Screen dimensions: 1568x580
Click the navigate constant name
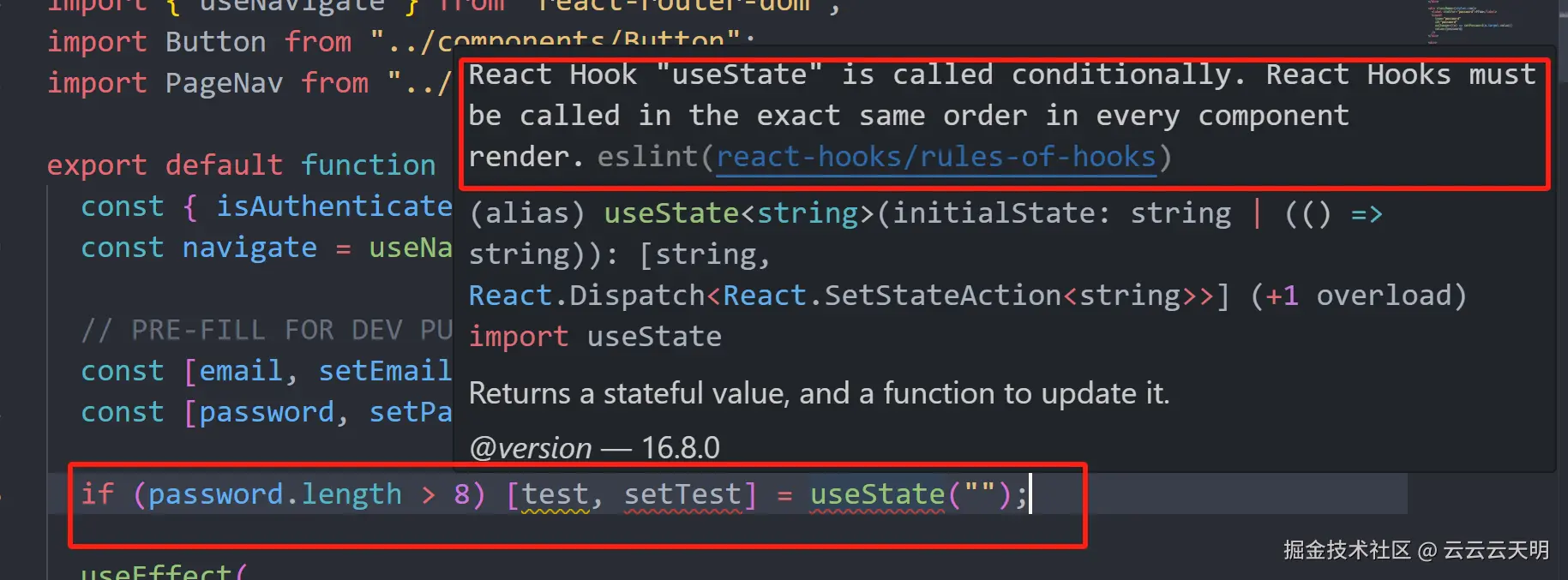[x=249, y=248]
